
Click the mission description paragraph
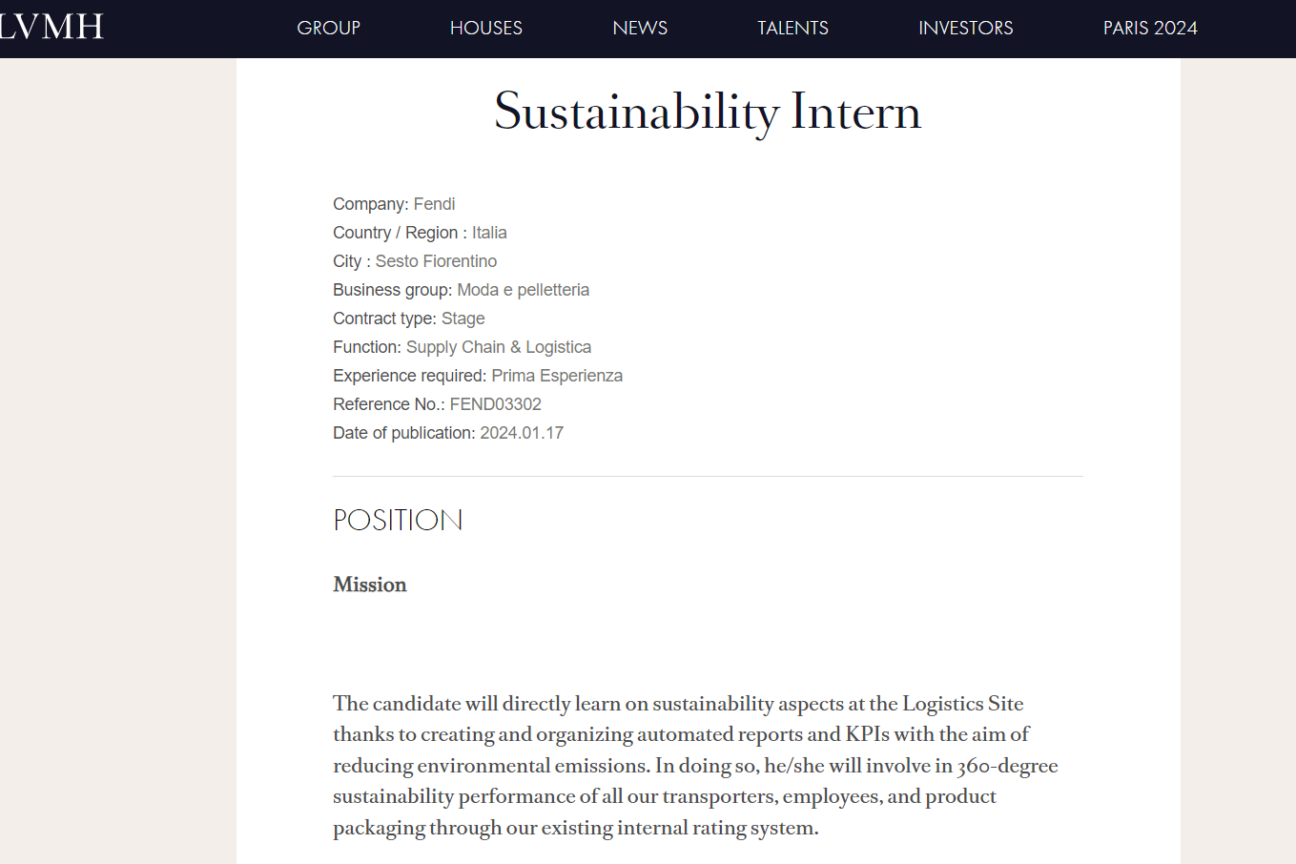pos(696,766)
